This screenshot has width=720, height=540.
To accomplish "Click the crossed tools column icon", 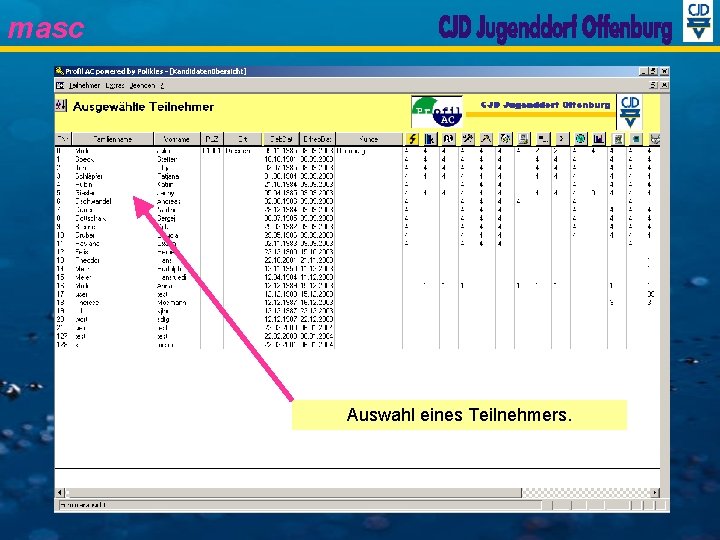I will tap(467, 139).
